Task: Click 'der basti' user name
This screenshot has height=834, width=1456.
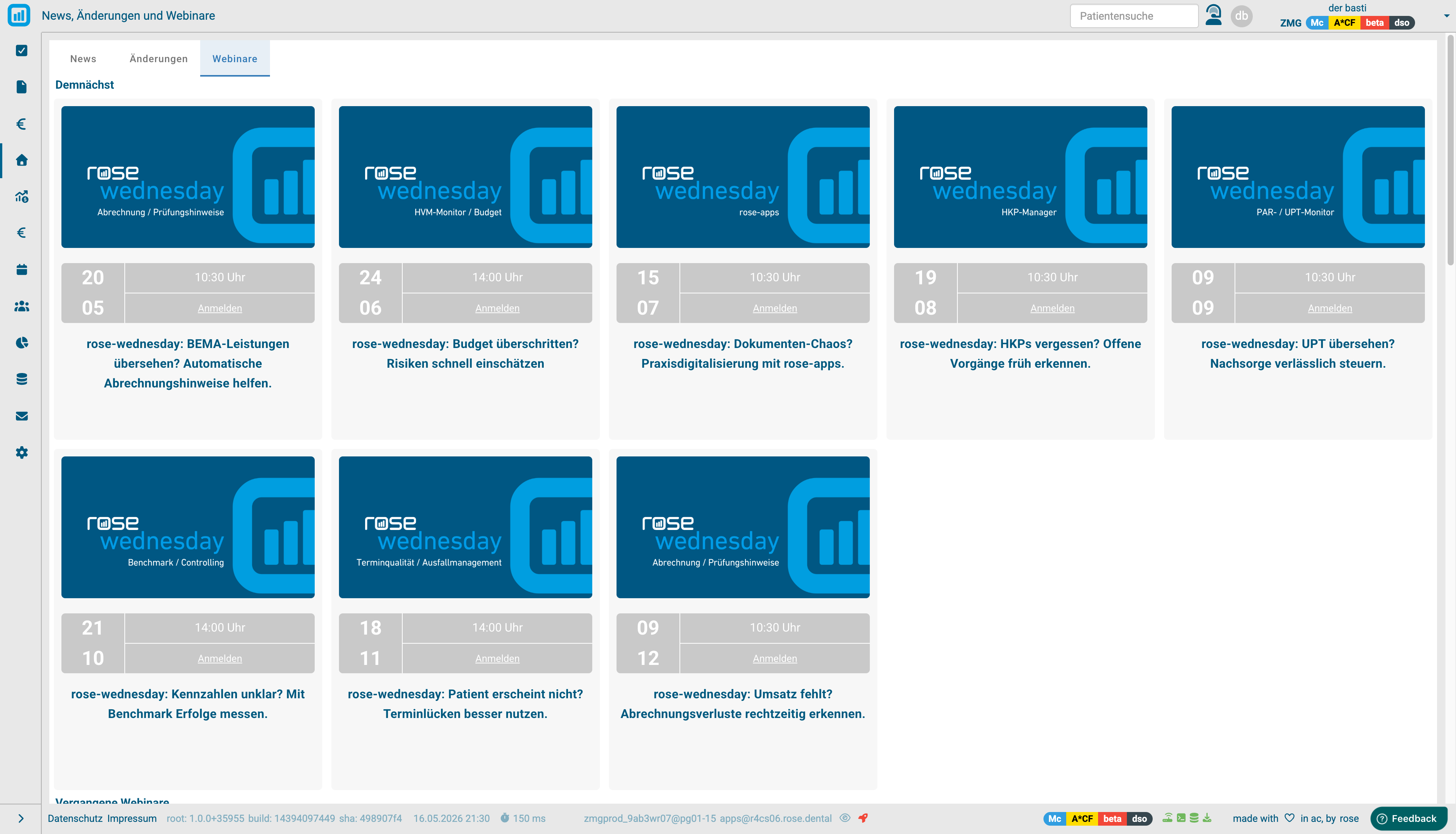Action: 1347,8
